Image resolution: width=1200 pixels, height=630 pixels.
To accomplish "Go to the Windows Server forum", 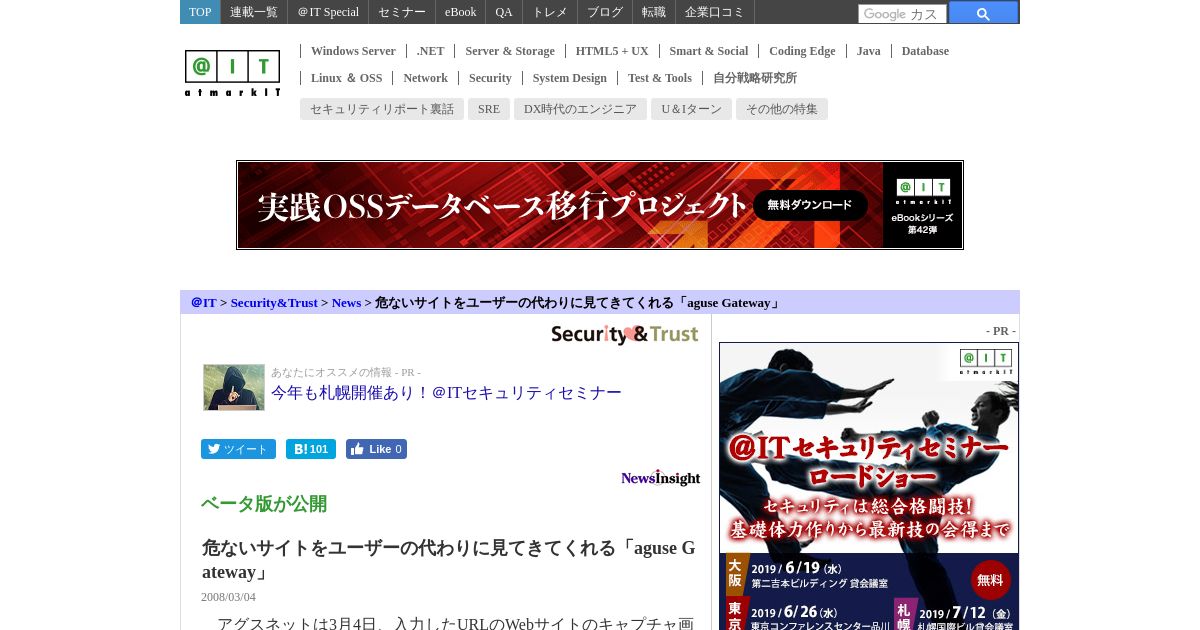I will 353,51.
